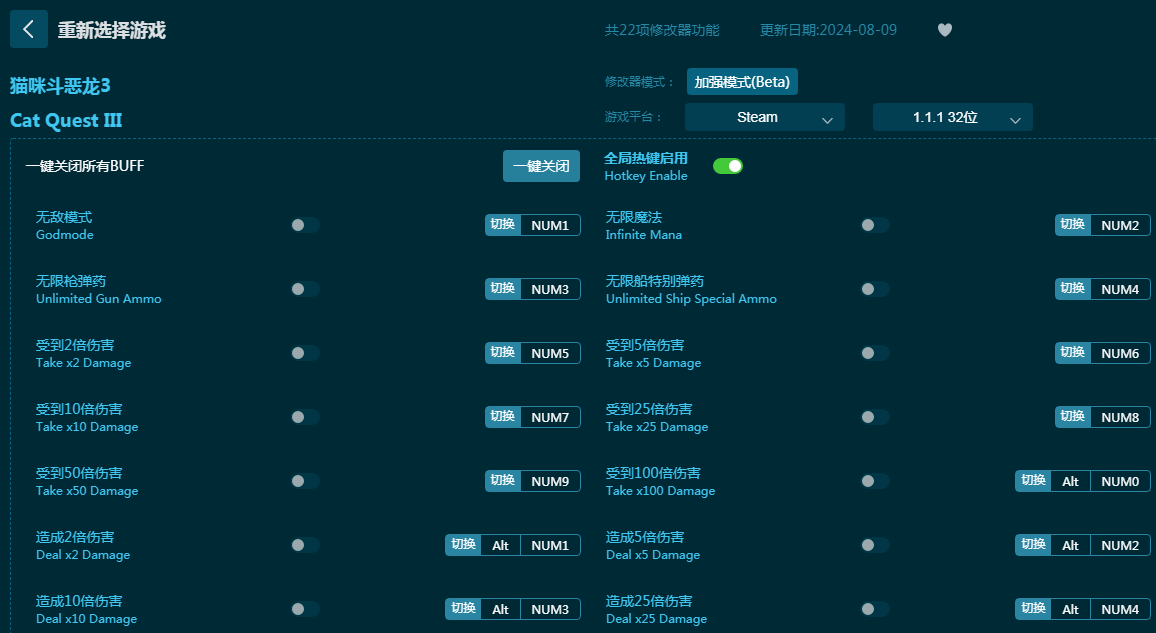This screenshot has height=633, width=1156.
Task: Enable Take x5 Damage toggle
Action: point(875,353)
